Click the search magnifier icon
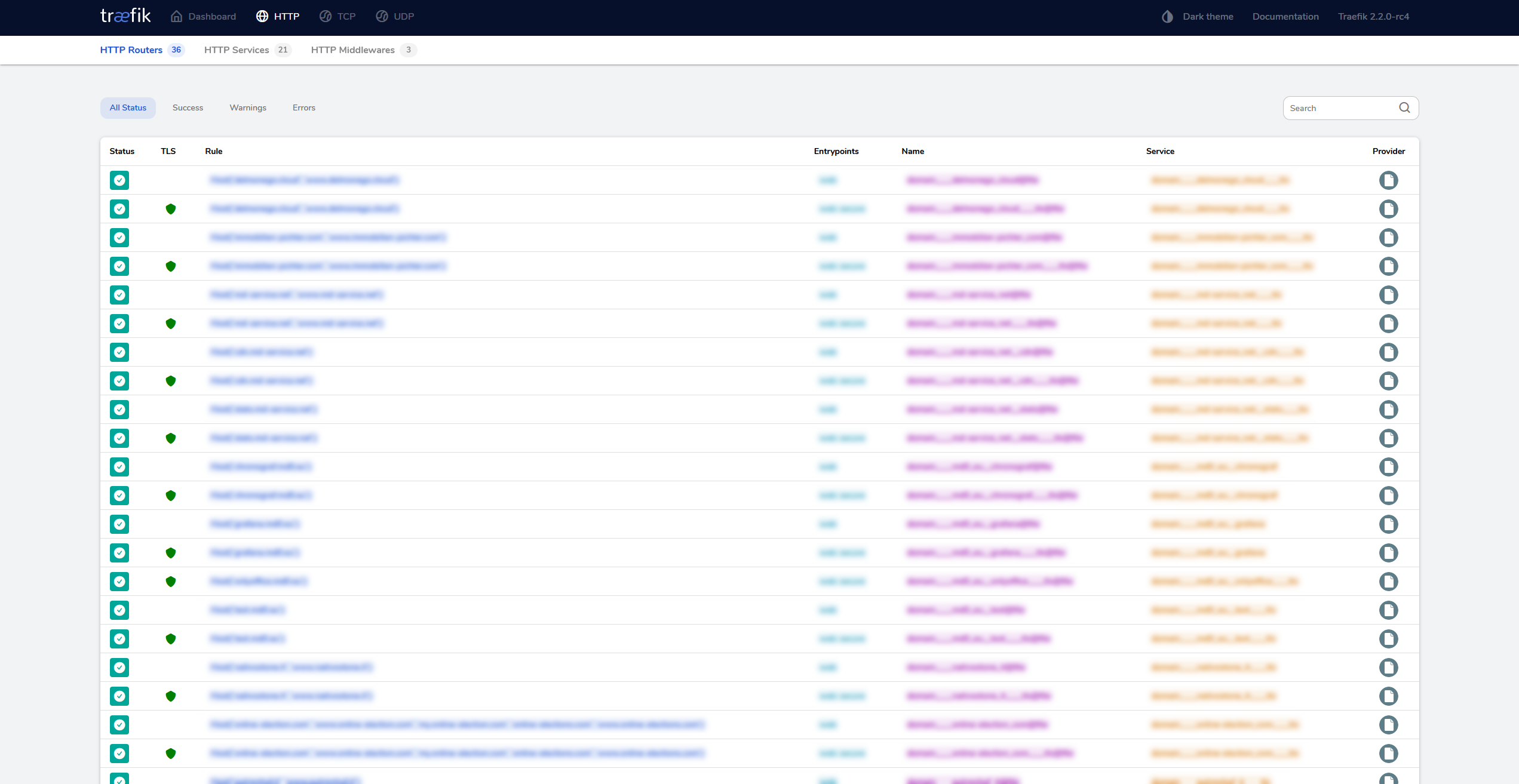Screen dimensions: 1519x784 [x=1404, y=107]
